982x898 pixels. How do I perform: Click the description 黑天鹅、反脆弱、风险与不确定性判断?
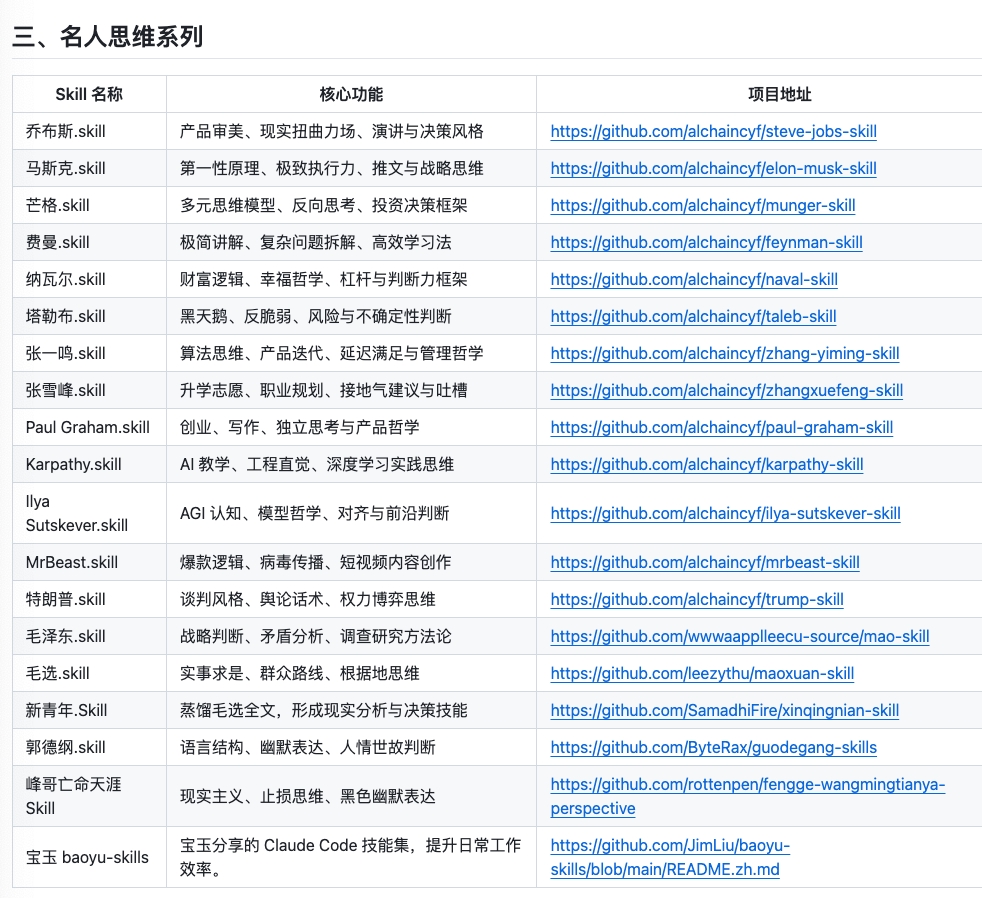coord(316,316)
